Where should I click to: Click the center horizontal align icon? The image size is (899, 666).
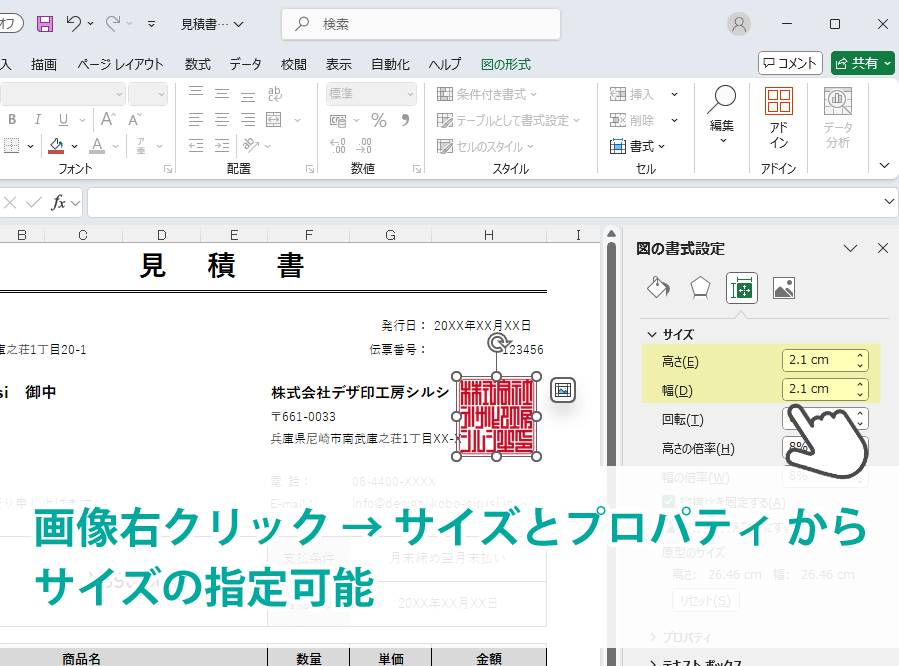pos(222,120)
